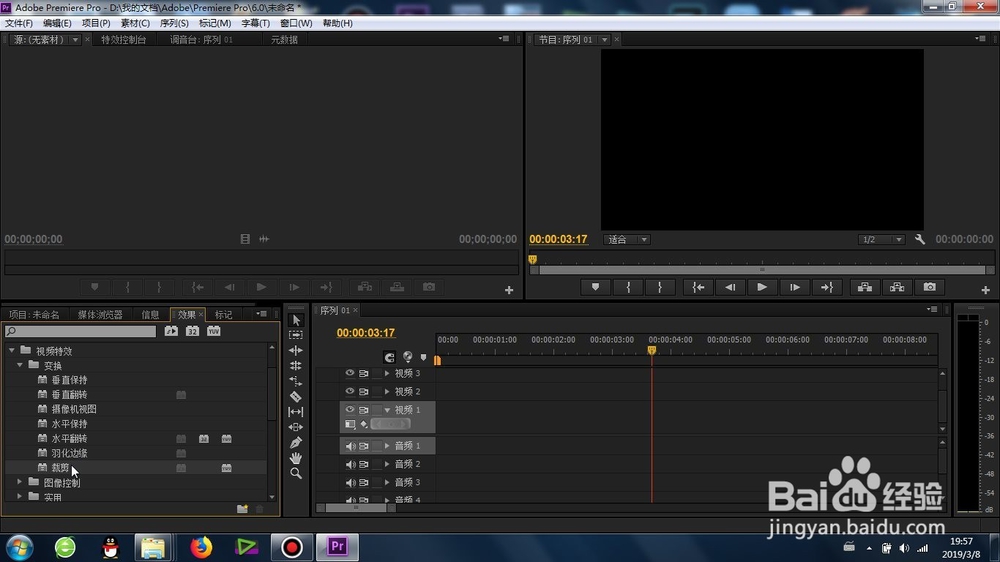Step back one frame in program monitor
This screenshot has height=562, width=1000.
point(730,287)
